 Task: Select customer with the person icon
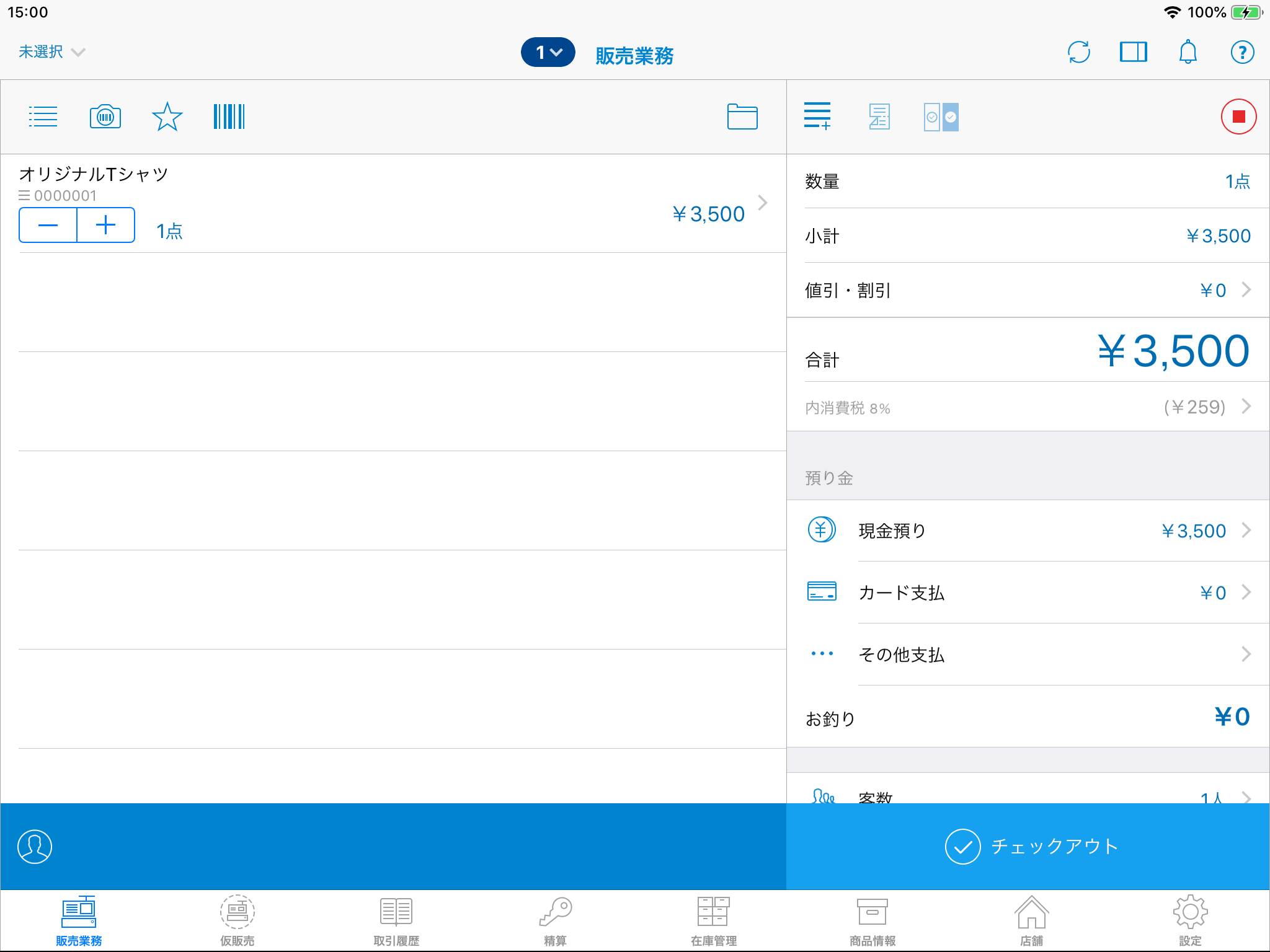pyautogui.click(x=35, y=847)
